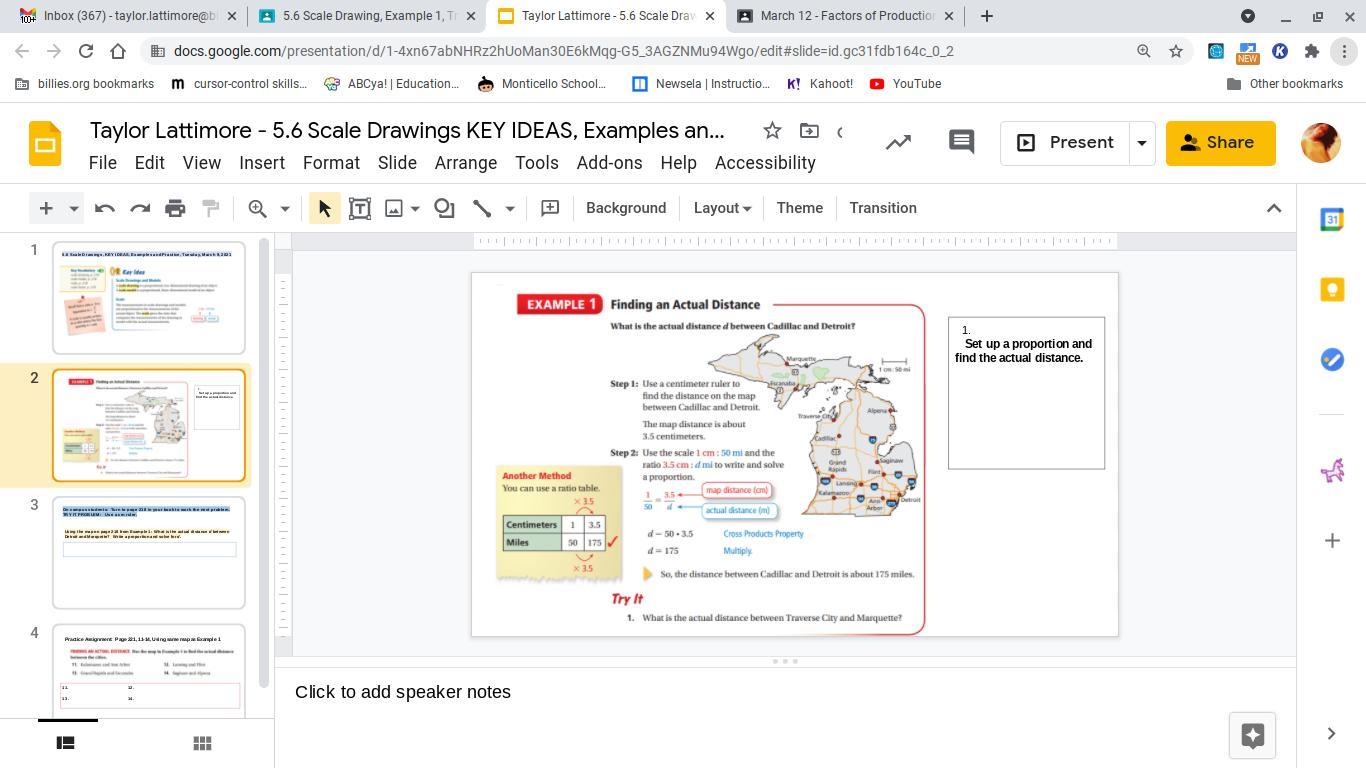The width and height of the screenshot is (1366, 768).
Task: Open Google Keep side panel
Action: point(1331,290)
